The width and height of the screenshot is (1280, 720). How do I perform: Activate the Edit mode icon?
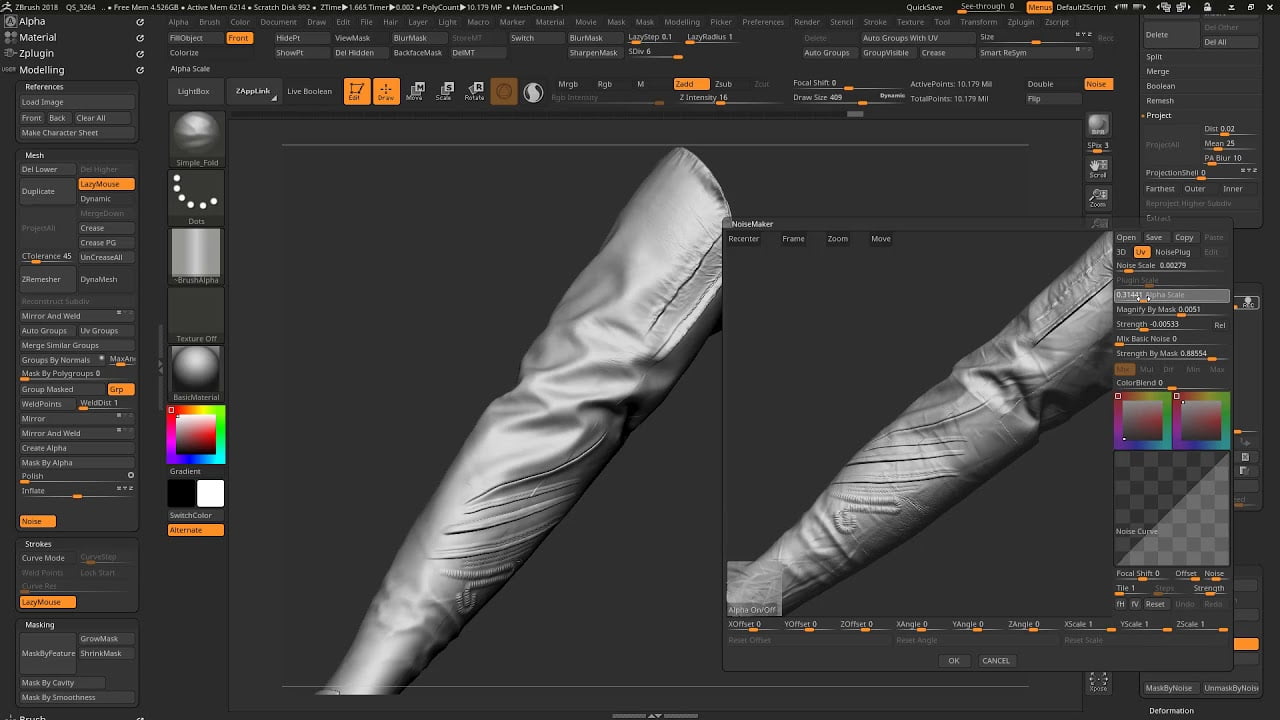tap(357, 92)
